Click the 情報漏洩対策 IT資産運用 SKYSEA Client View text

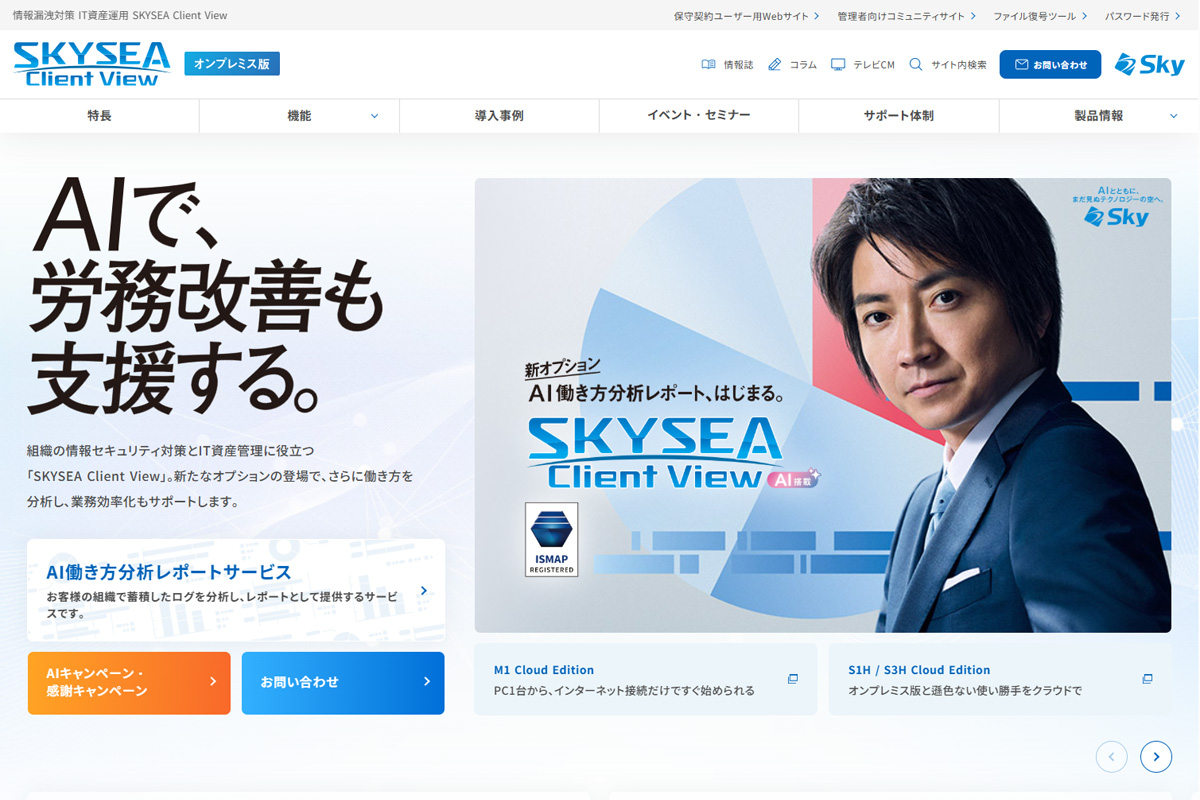(120, 16)
